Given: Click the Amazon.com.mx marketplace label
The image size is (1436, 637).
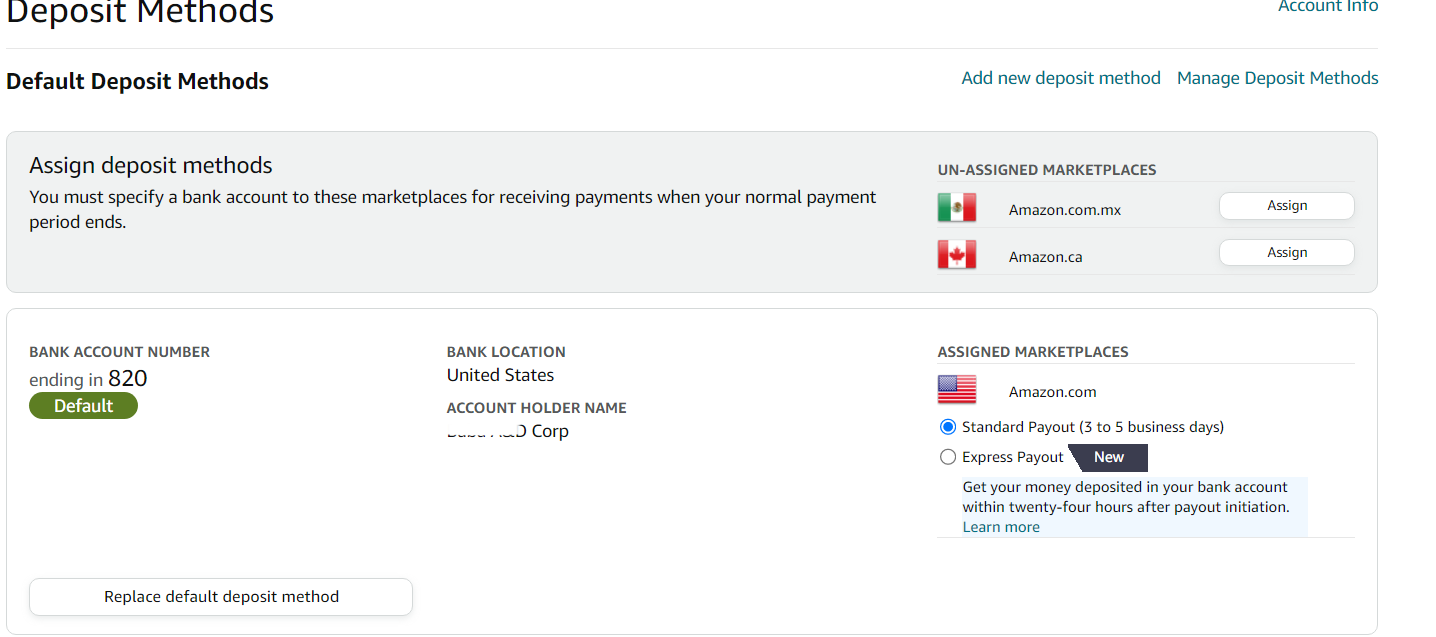Looking at the screenshot, I should pos(1065,210).
